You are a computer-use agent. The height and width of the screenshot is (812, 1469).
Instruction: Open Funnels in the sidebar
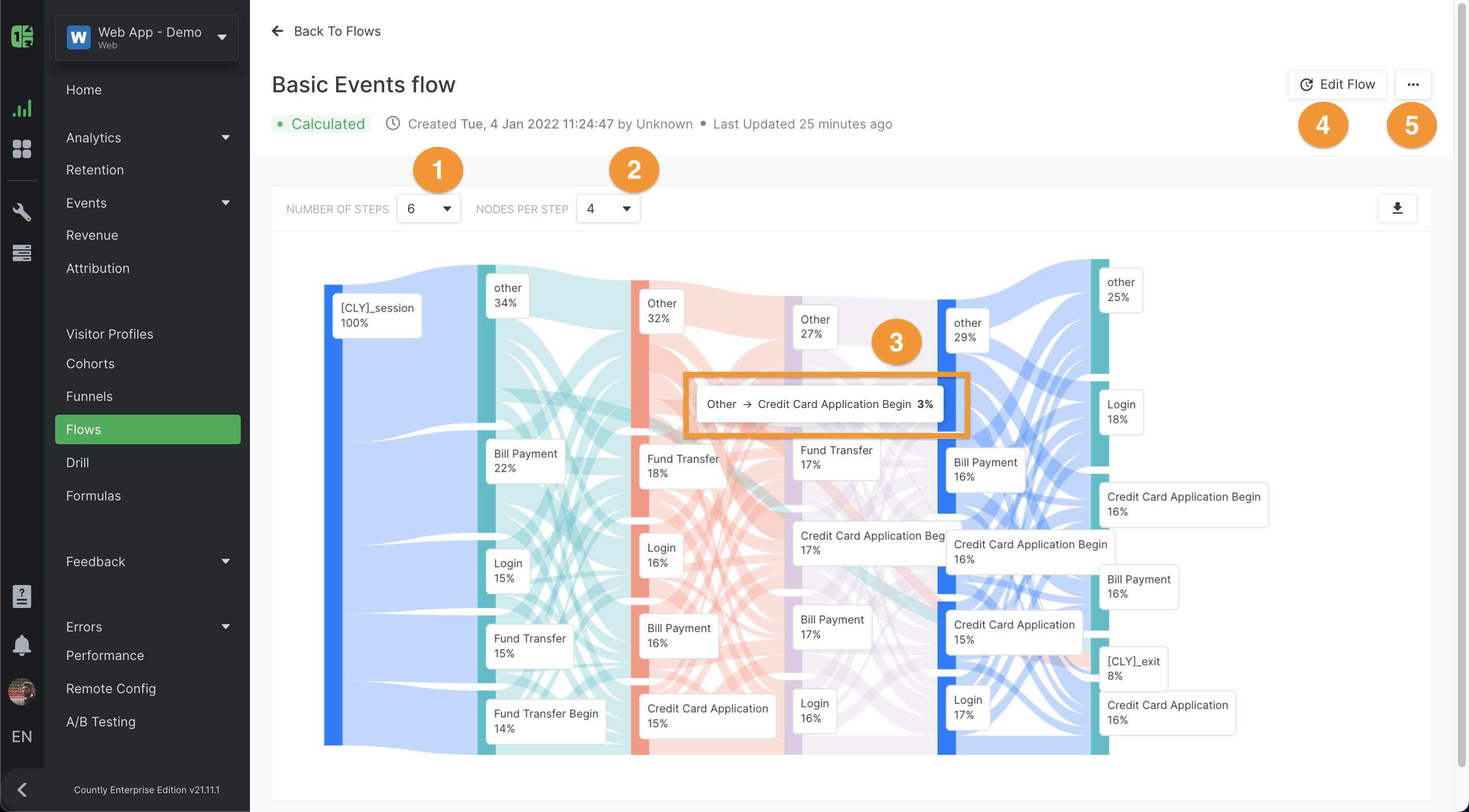point(90,396)
